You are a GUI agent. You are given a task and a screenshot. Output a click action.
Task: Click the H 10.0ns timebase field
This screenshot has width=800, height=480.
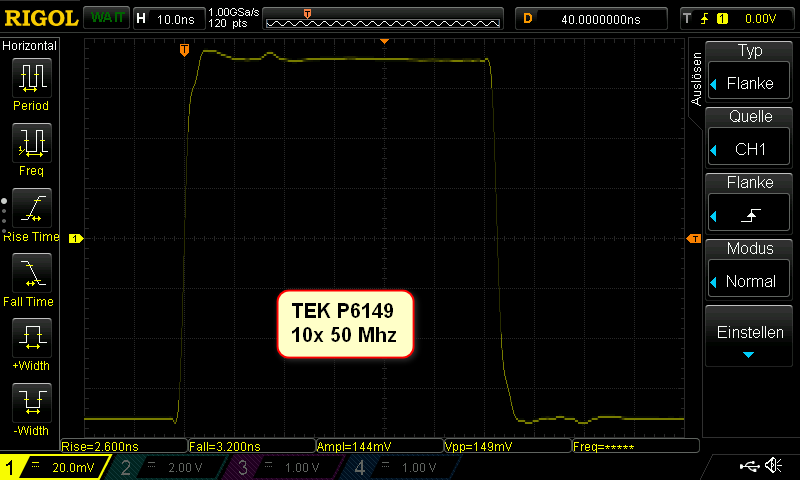[169, 19]
